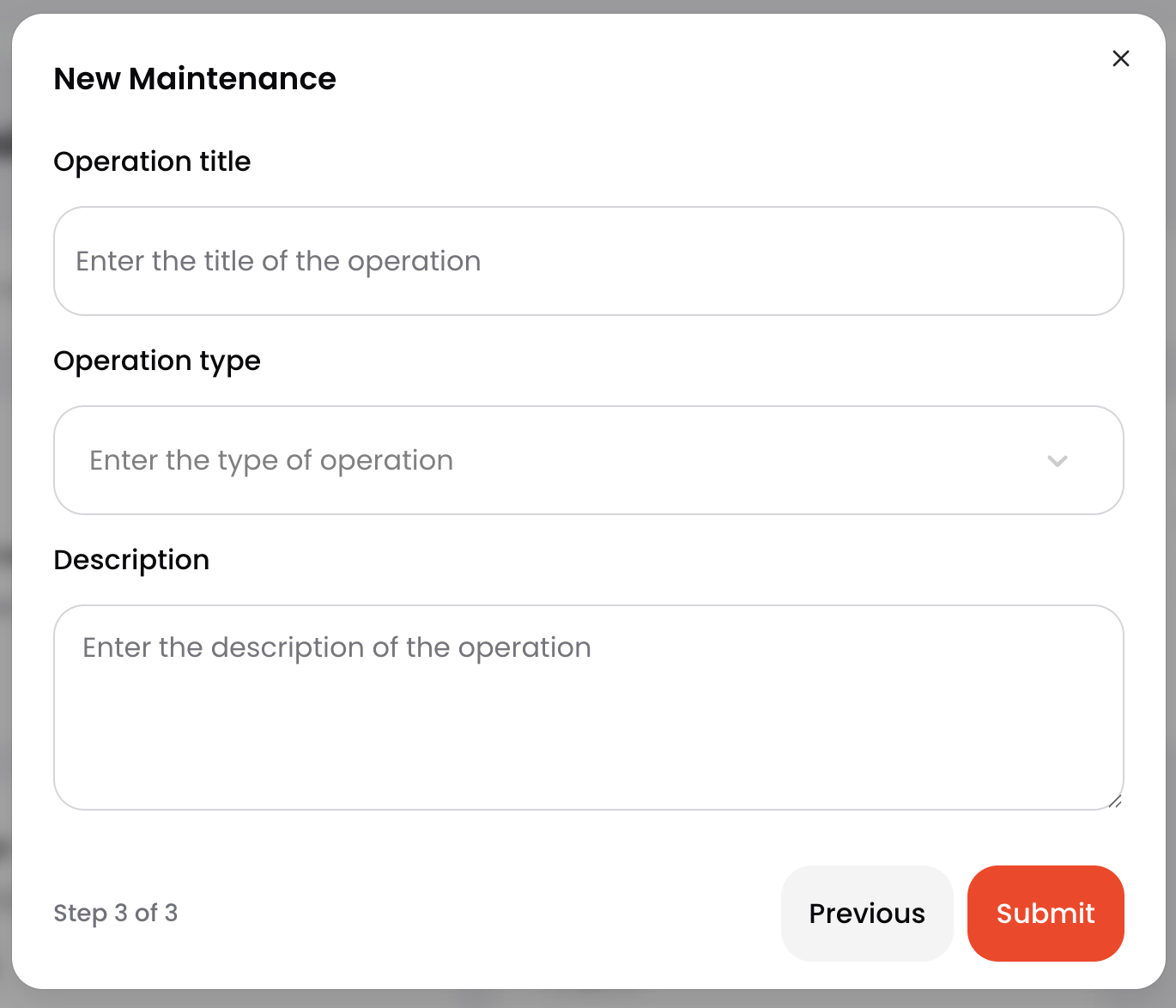Click the chevron arrow in Operation type
Screen dimensions: 1176x1008
pyautogui.click(x=1057, y=461)
